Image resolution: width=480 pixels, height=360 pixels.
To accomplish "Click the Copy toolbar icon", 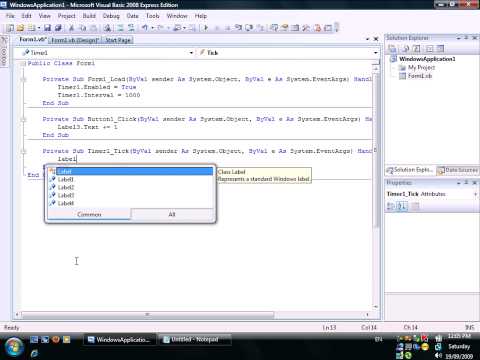I will [83, 28].
